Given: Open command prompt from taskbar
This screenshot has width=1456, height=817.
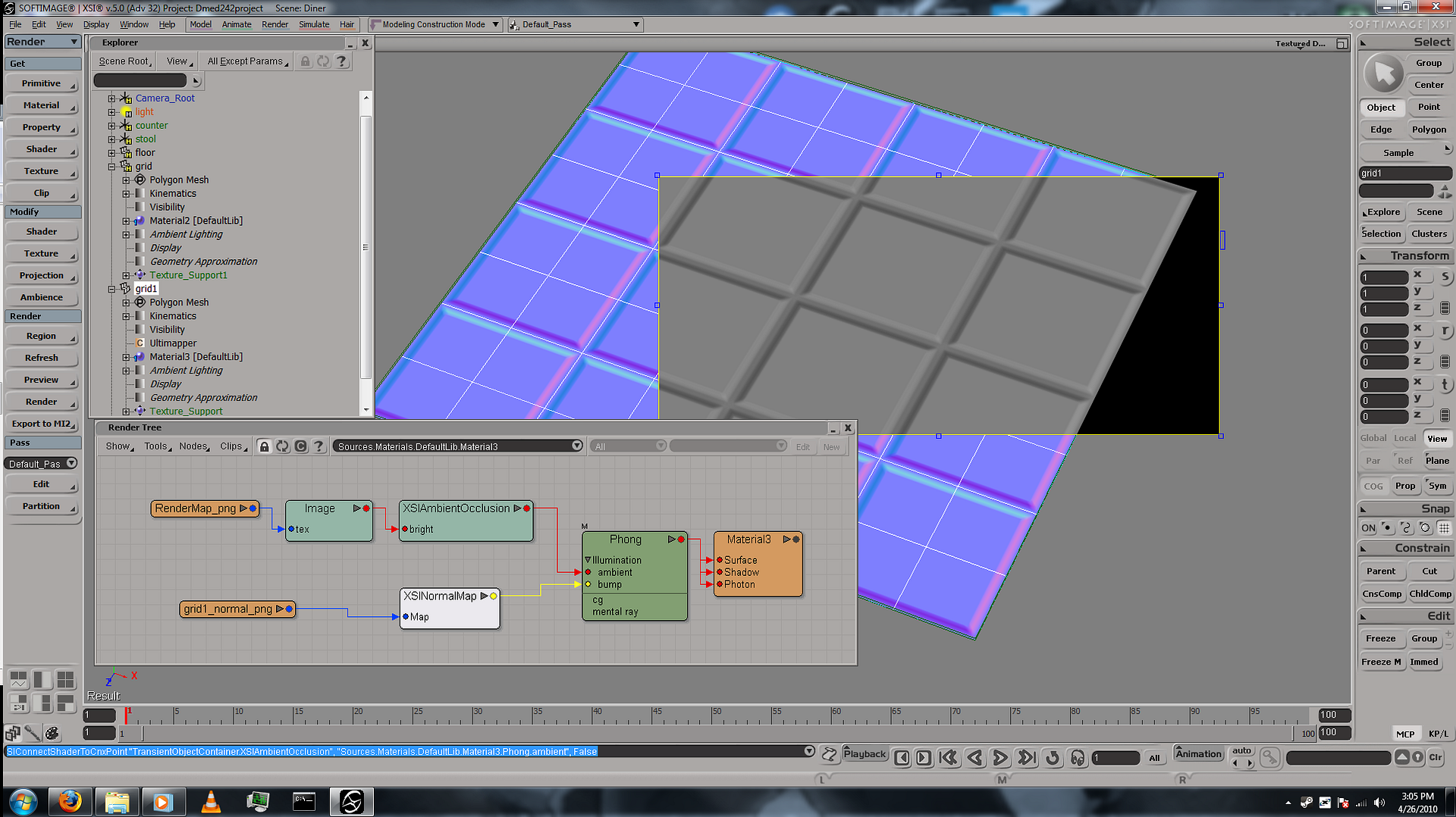Looking at the screenshot, I should (304, 801).
